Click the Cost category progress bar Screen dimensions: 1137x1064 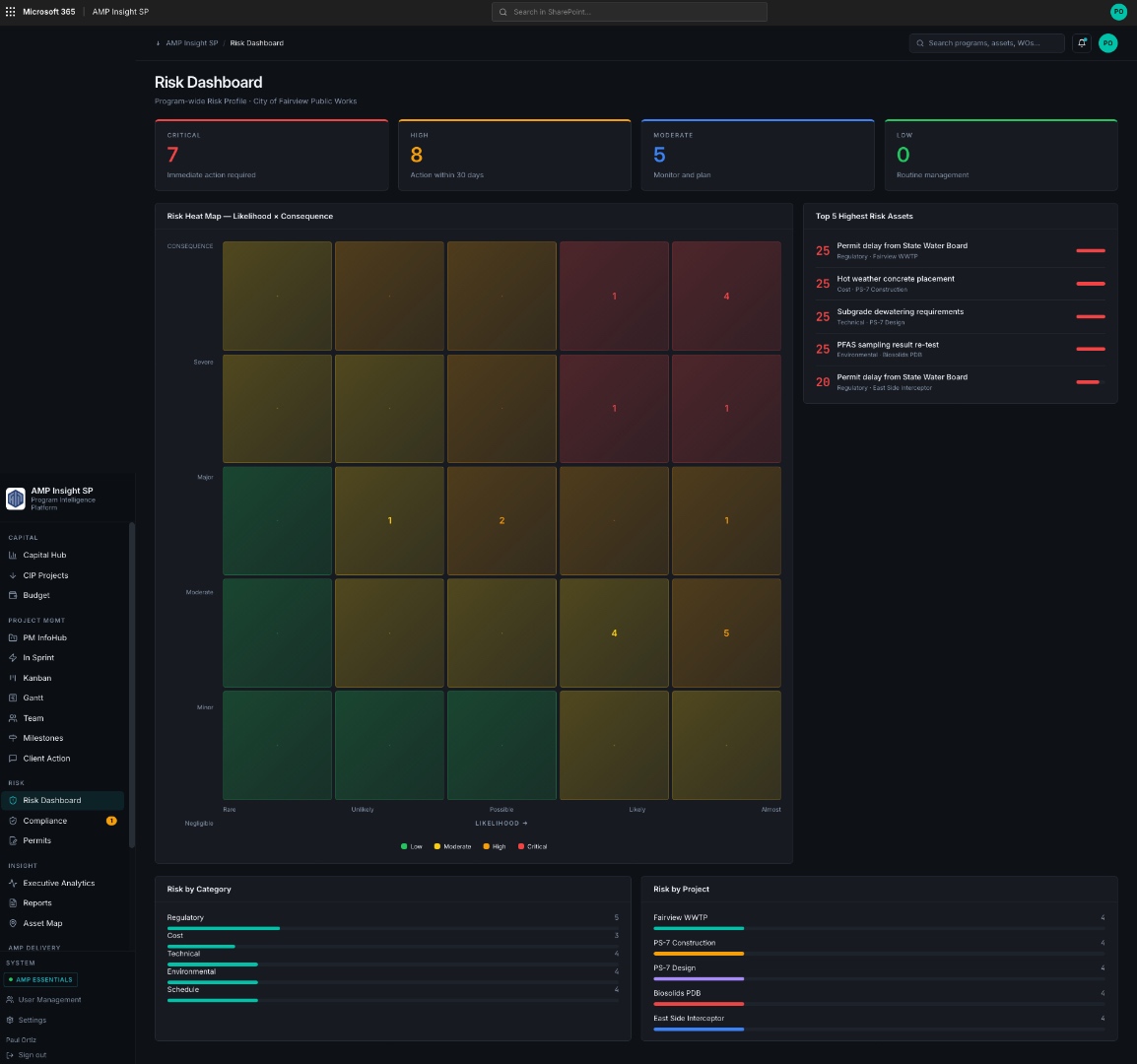392,947
